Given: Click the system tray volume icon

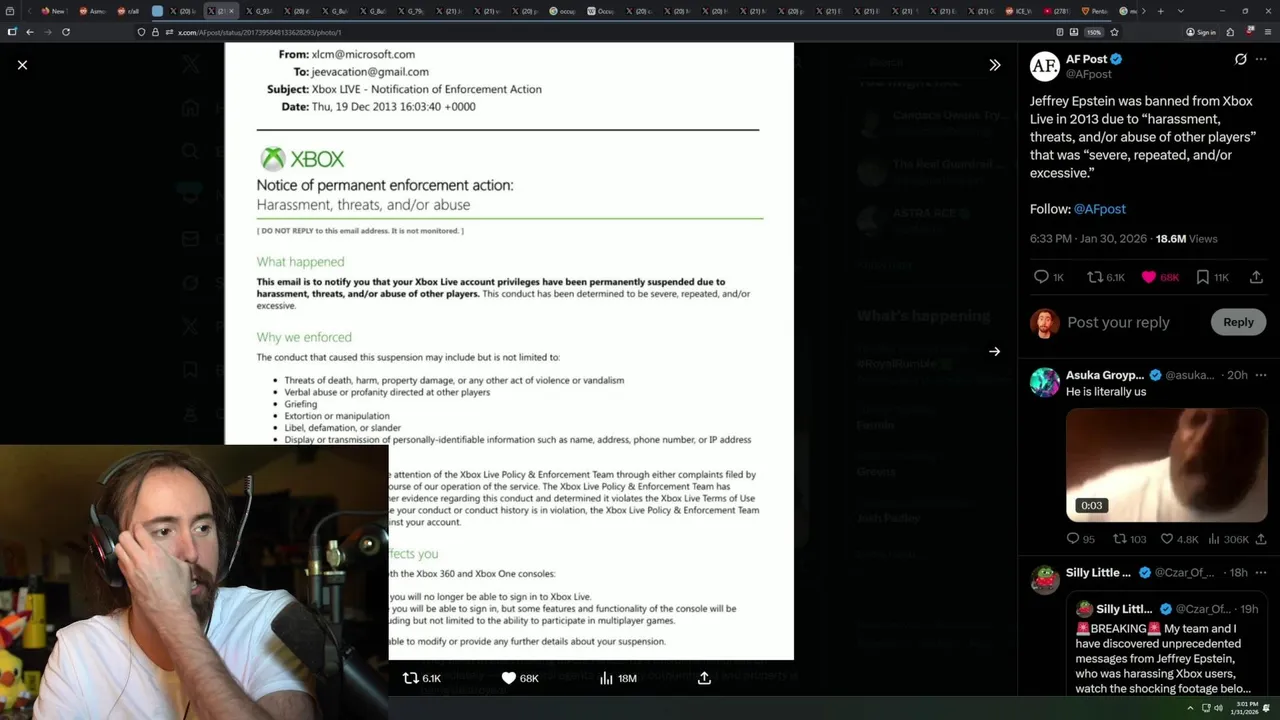Looking at the screenshot, I should click(x=1218, y=708).
